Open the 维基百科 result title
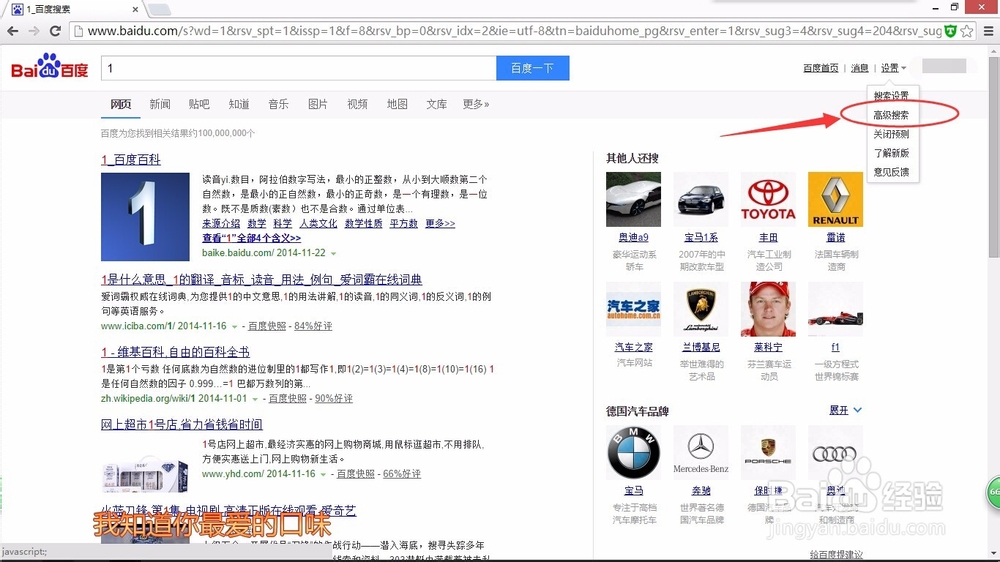 point(175,351)
